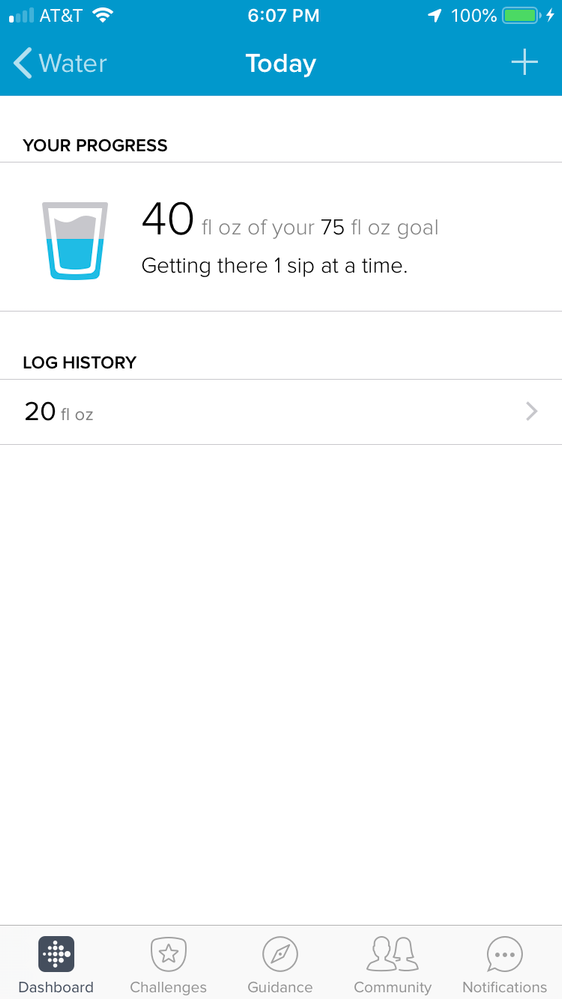Open the Dashboard tab icon
Image resolution: width=562 pixels, height=999 pixels.
coord(56,954)
